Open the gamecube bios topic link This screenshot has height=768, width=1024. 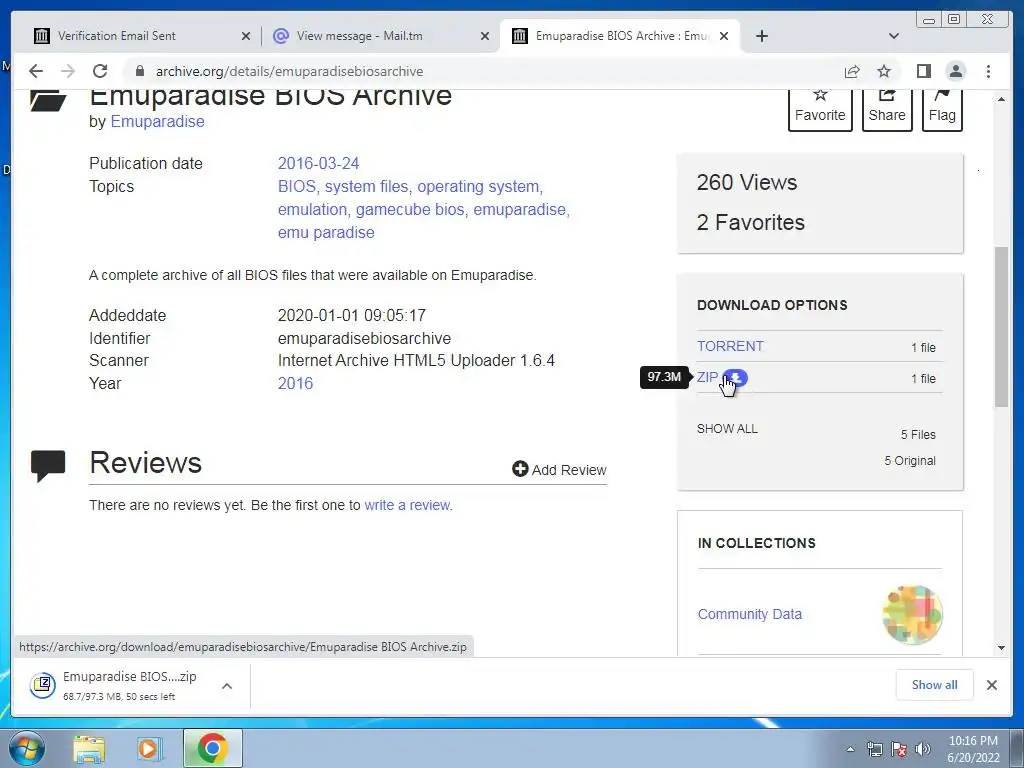click(410, 210)
